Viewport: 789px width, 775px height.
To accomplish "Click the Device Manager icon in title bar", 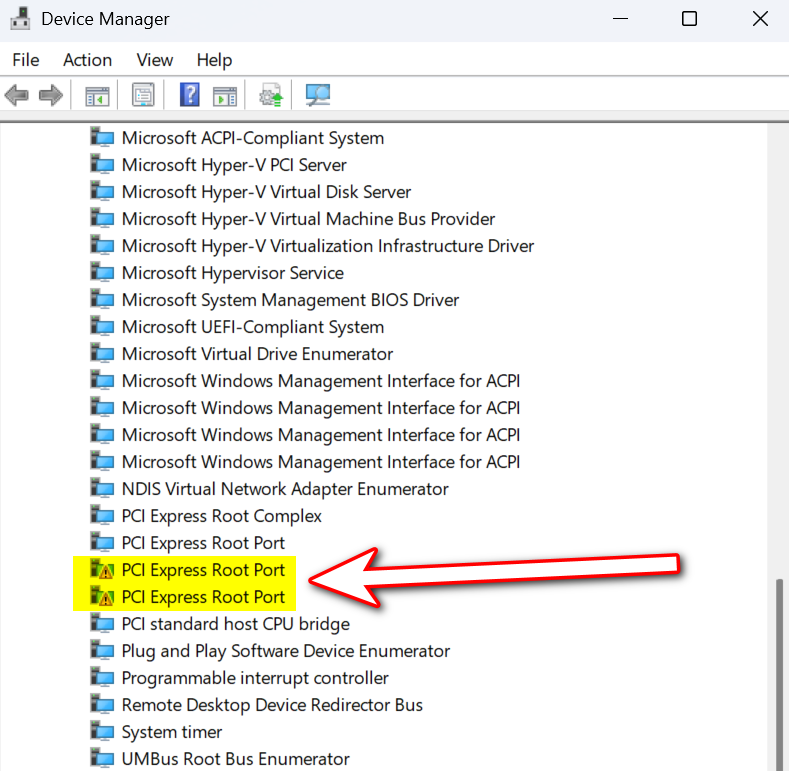I will (20, 19).
